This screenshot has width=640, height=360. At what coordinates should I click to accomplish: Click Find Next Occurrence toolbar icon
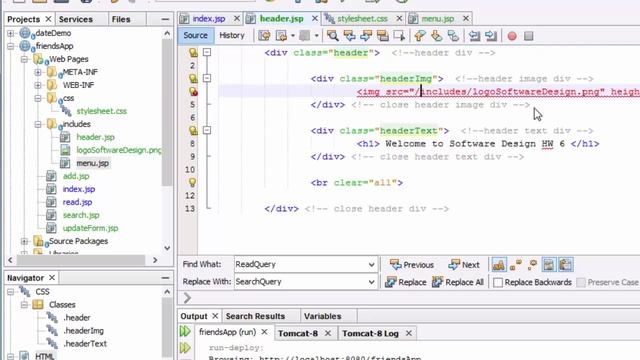click(x=366, y=36)
